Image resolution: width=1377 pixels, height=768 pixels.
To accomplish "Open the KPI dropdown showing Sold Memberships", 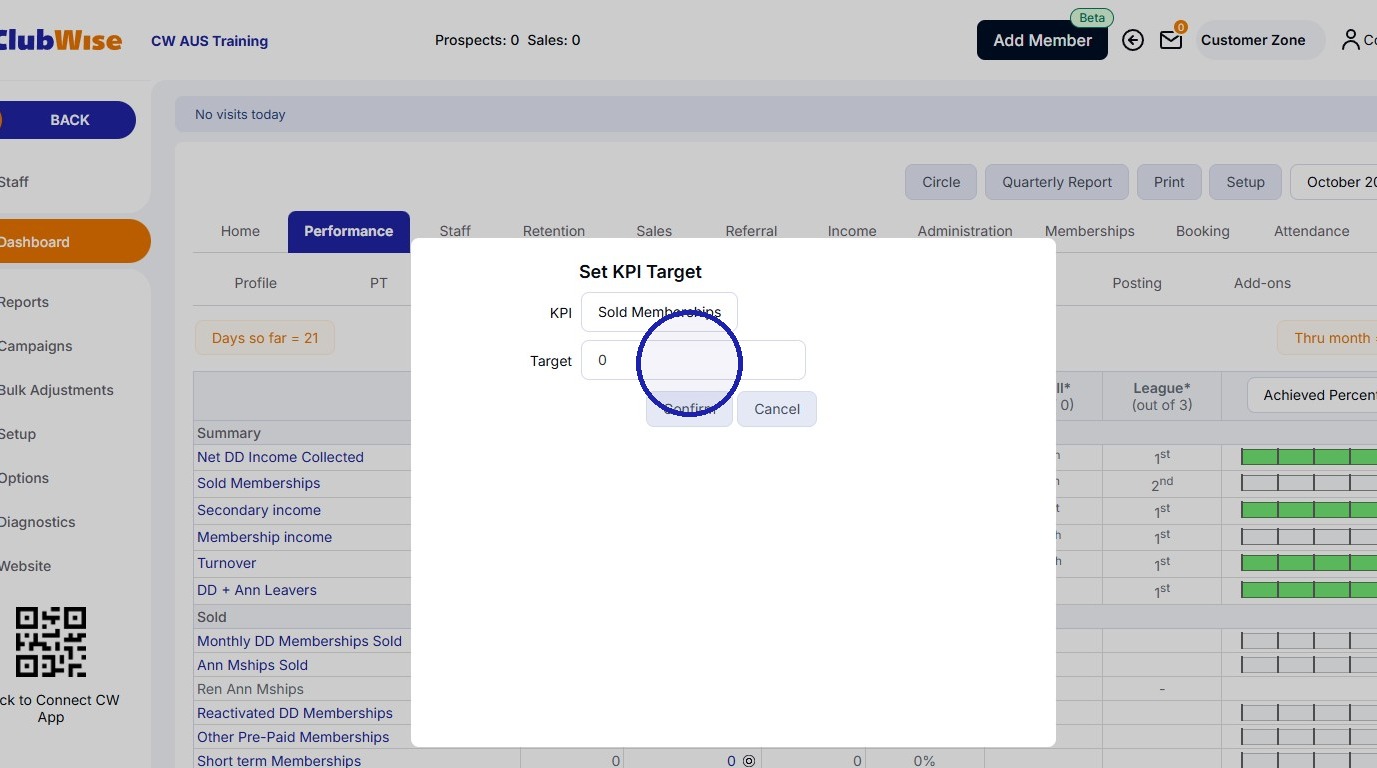I will coord(659,312).
